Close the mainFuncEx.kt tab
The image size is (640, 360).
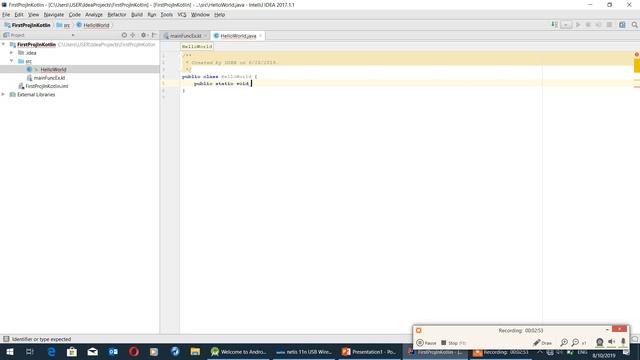205,36
